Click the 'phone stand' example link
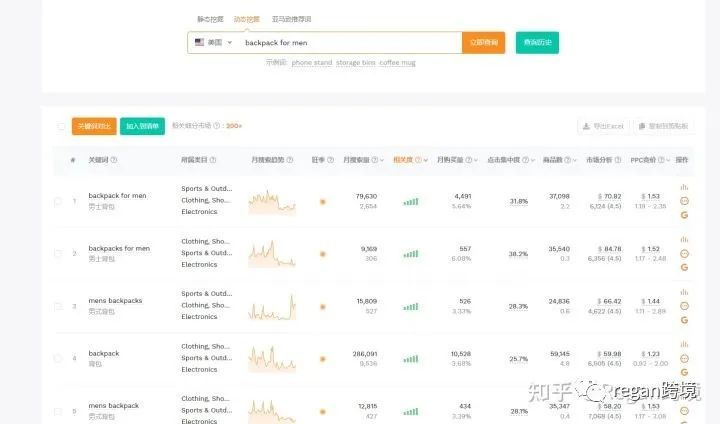 pos(312,62)
